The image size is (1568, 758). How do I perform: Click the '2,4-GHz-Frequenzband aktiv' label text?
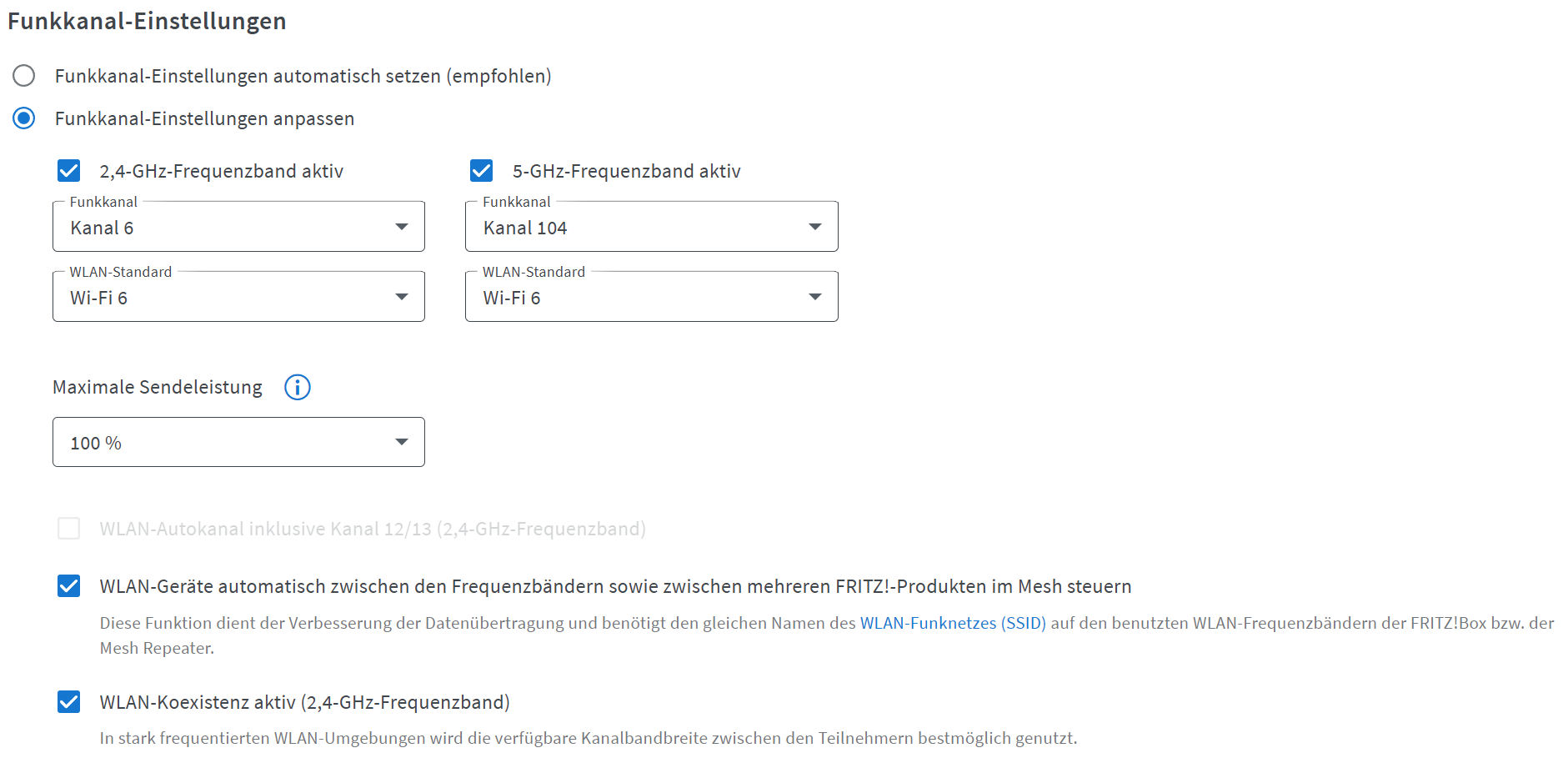(222, 171)
